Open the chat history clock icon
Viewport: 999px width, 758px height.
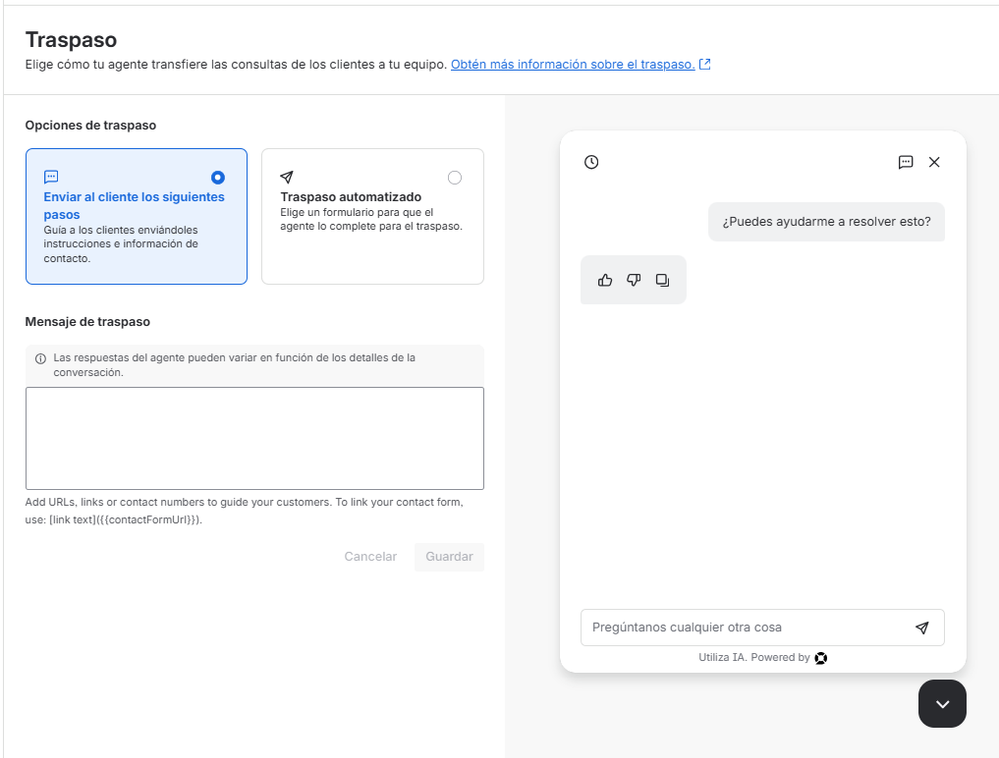pyautogui.click(x=591, y=162)
